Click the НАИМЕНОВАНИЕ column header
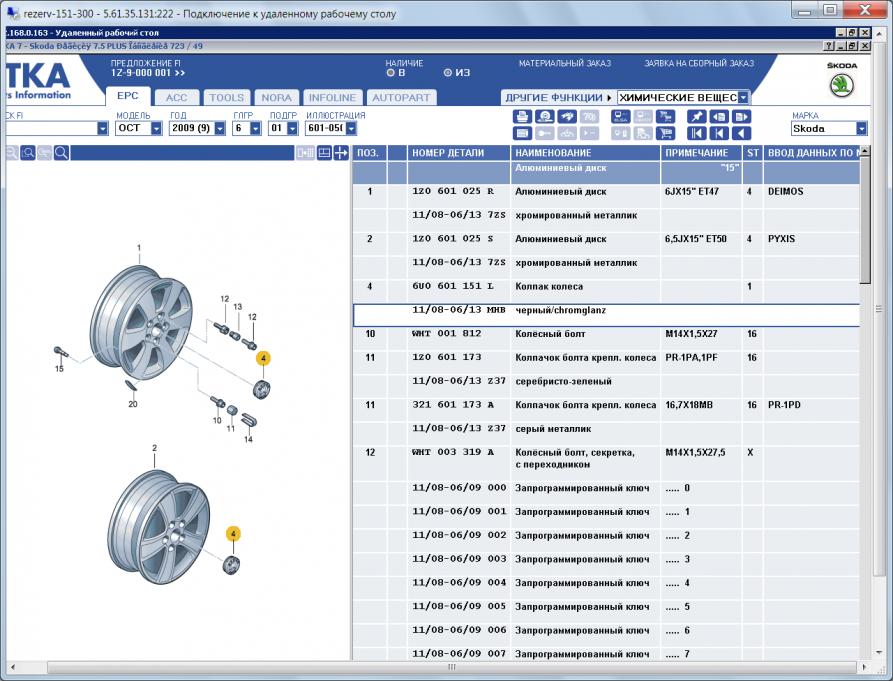Viewport: 893px width, 681px height. 585,153
